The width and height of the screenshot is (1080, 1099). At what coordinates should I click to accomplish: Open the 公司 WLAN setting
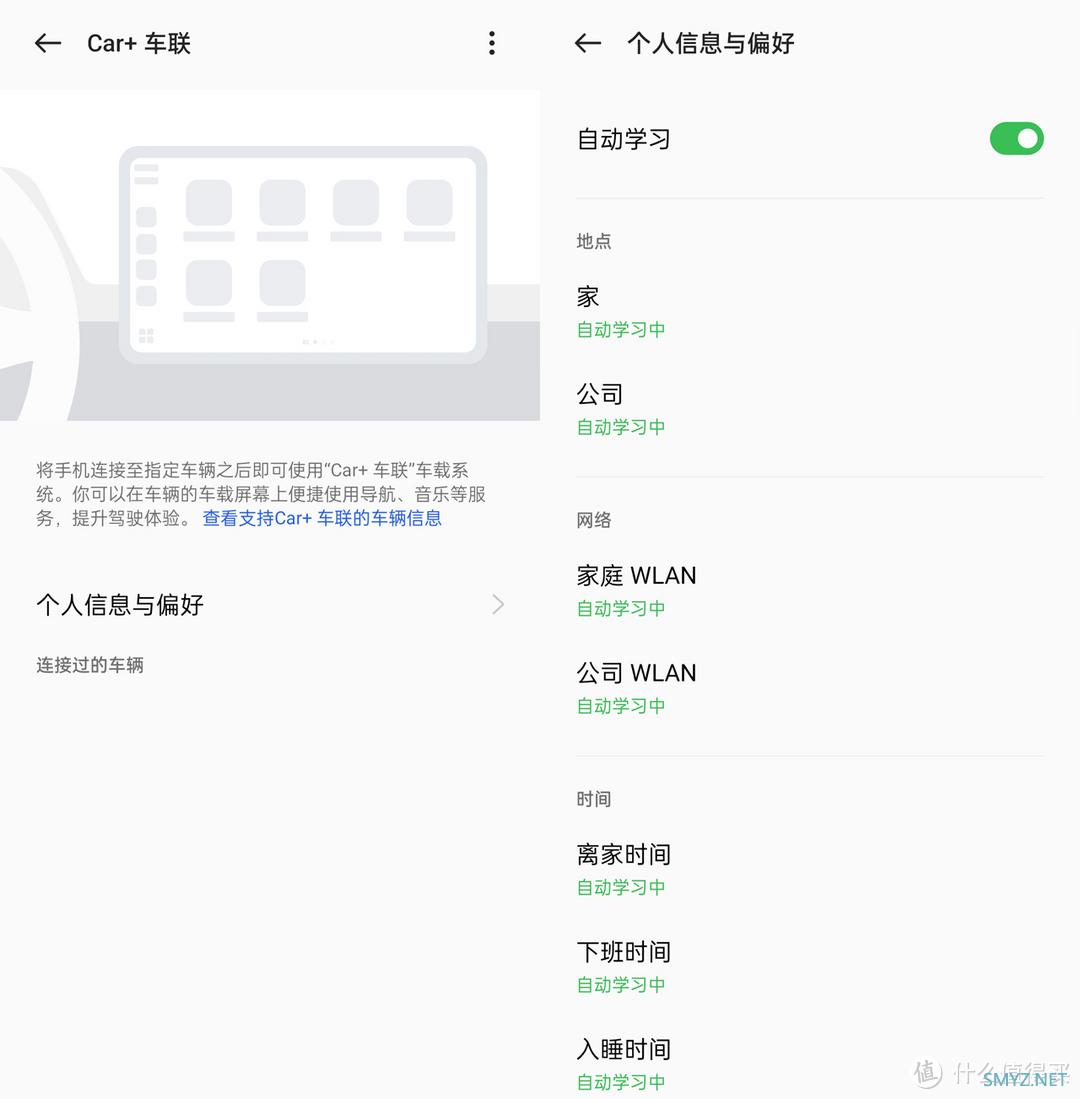(x=810, y=688)
